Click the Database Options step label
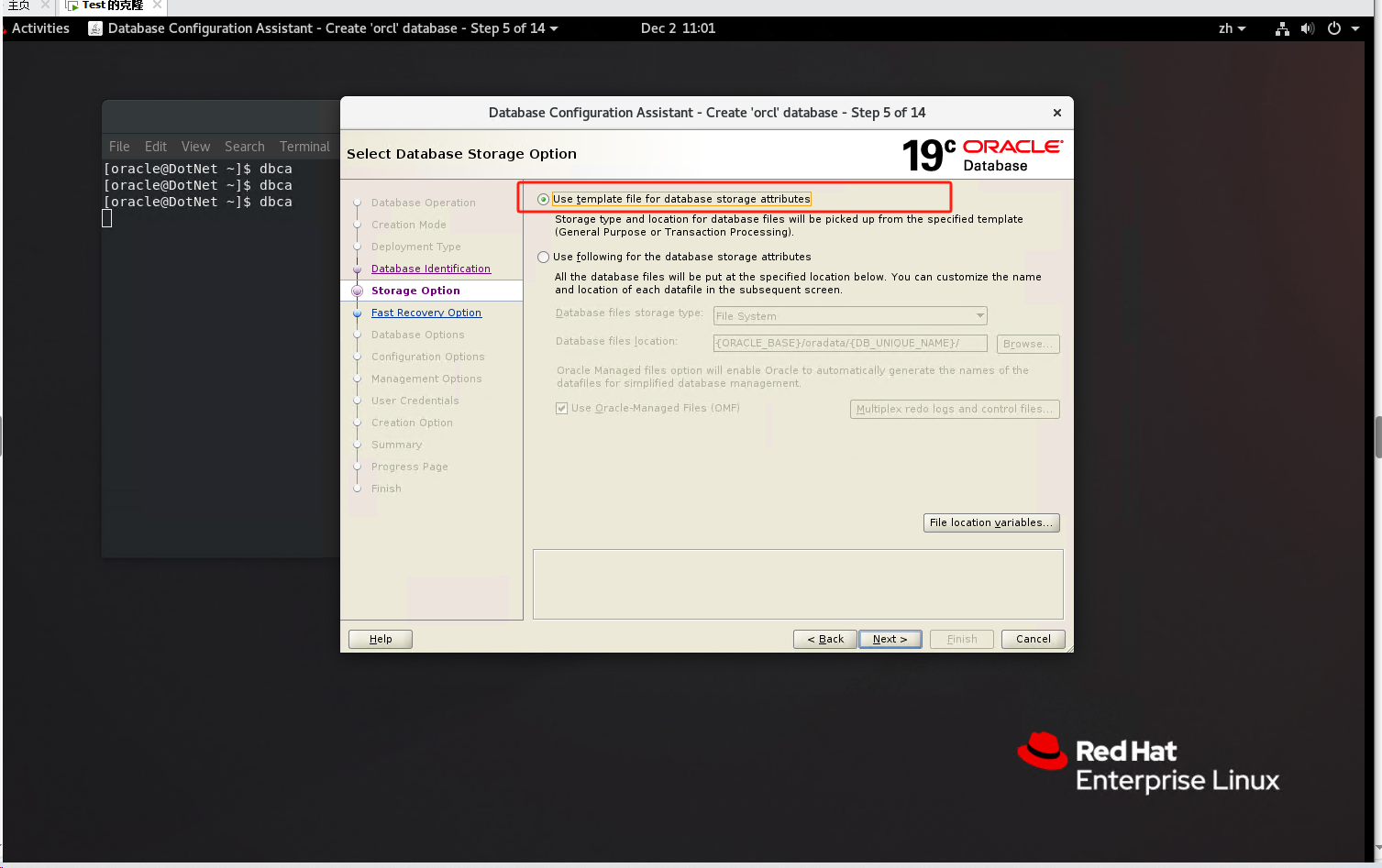 (418, 335)
